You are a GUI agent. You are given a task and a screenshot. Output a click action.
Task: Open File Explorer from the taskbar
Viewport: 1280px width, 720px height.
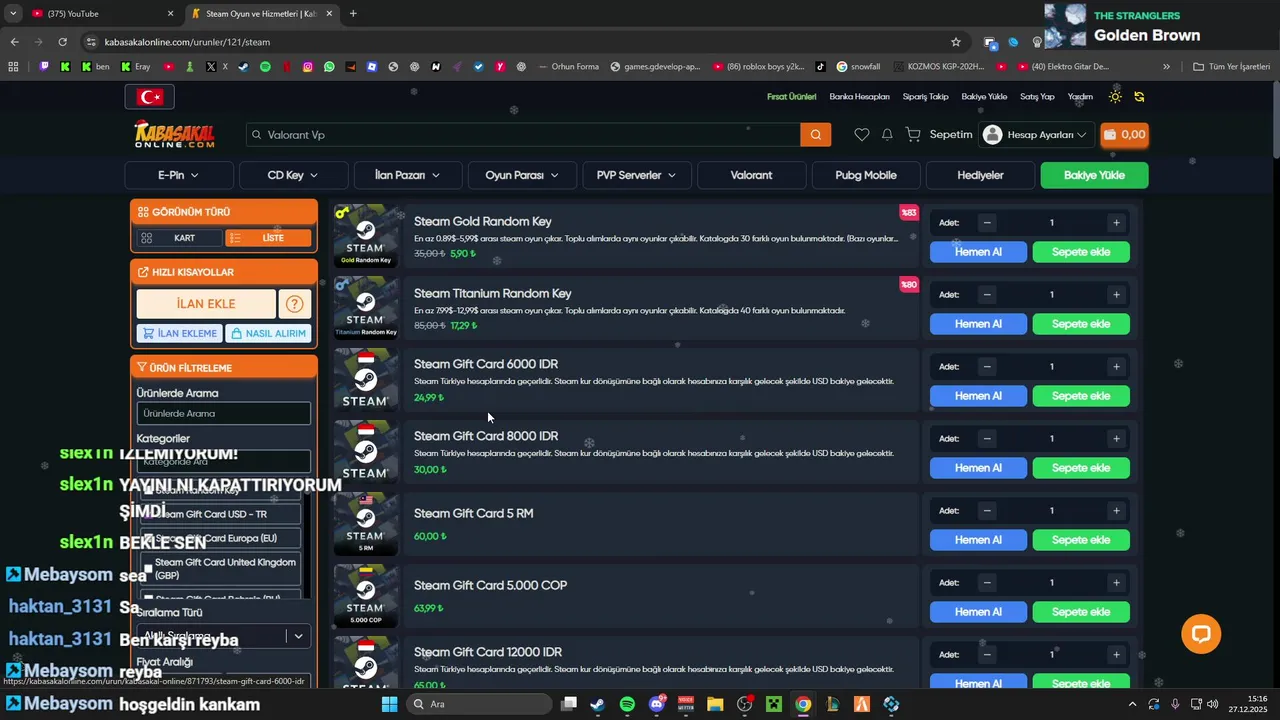point(715,704)
